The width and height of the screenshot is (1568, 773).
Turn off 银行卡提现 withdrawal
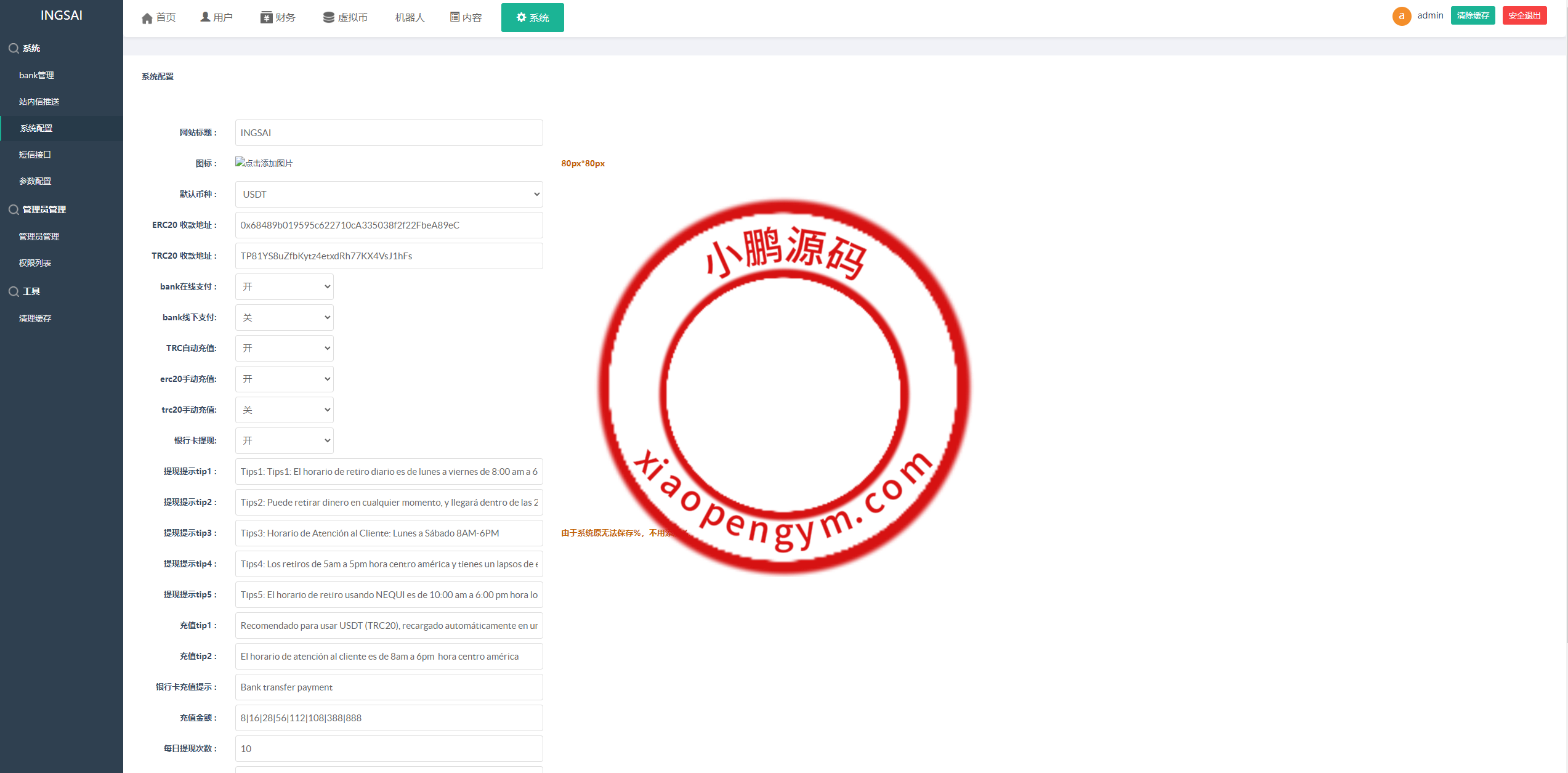(283, 440)
